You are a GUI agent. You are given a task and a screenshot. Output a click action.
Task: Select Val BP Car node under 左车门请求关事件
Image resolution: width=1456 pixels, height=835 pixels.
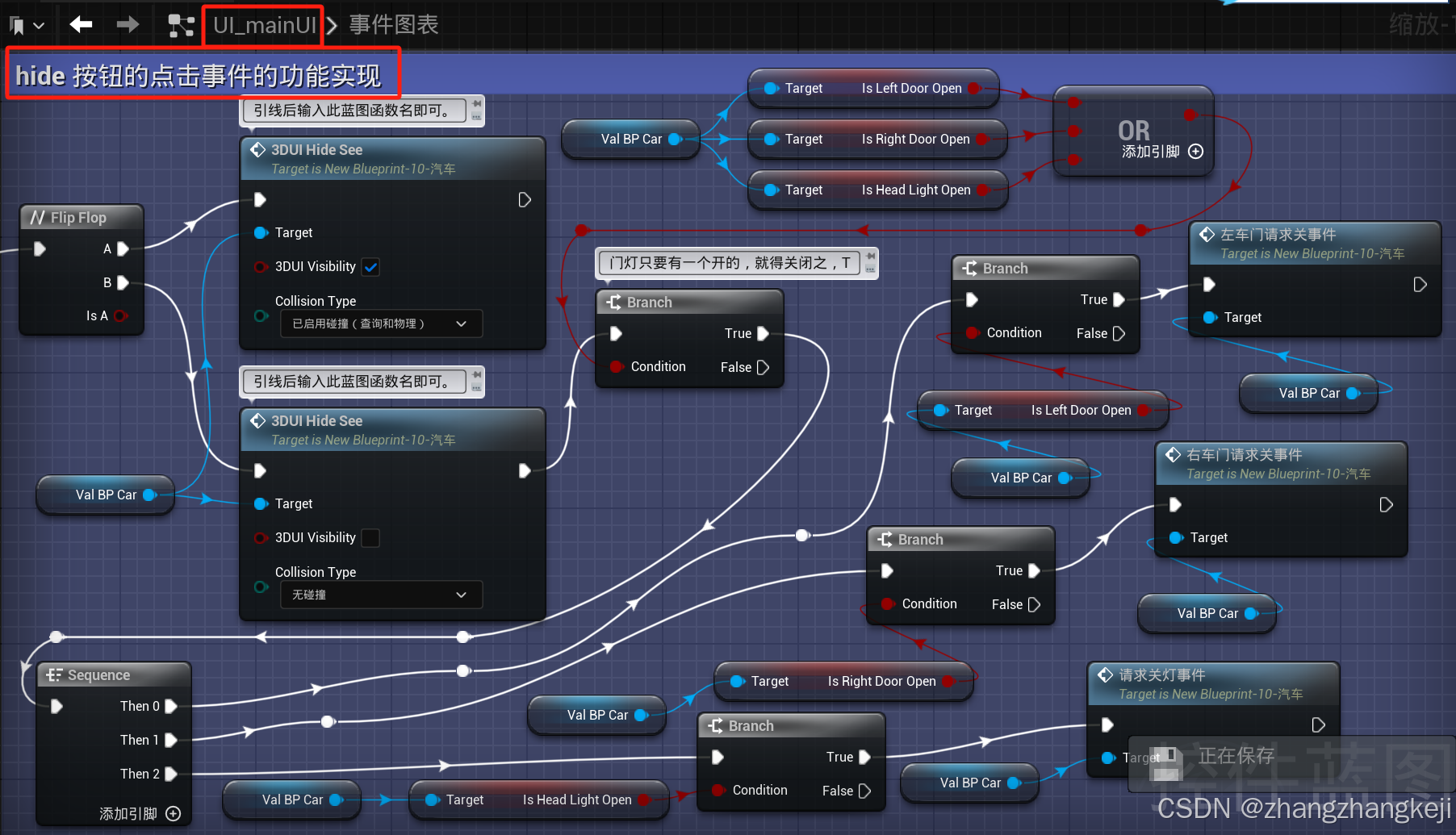[1308, 394]
